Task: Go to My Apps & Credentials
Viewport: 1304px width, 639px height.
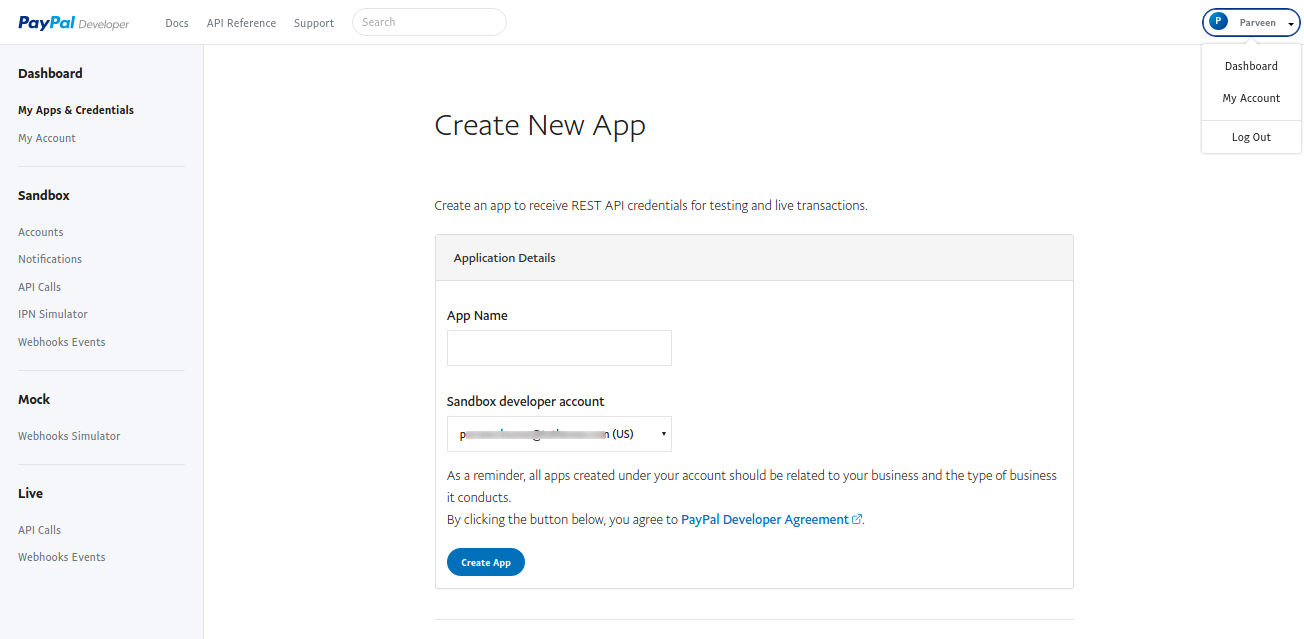Action: click(76, 110)
